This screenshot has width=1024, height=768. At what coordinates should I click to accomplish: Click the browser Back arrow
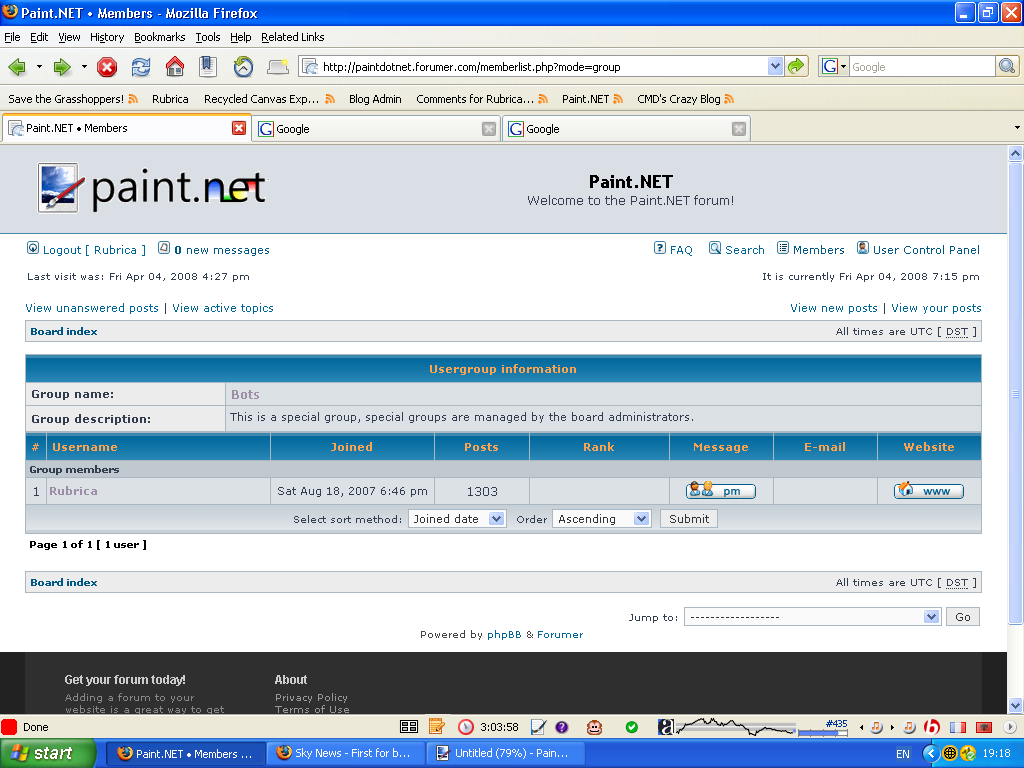point(18,67)
